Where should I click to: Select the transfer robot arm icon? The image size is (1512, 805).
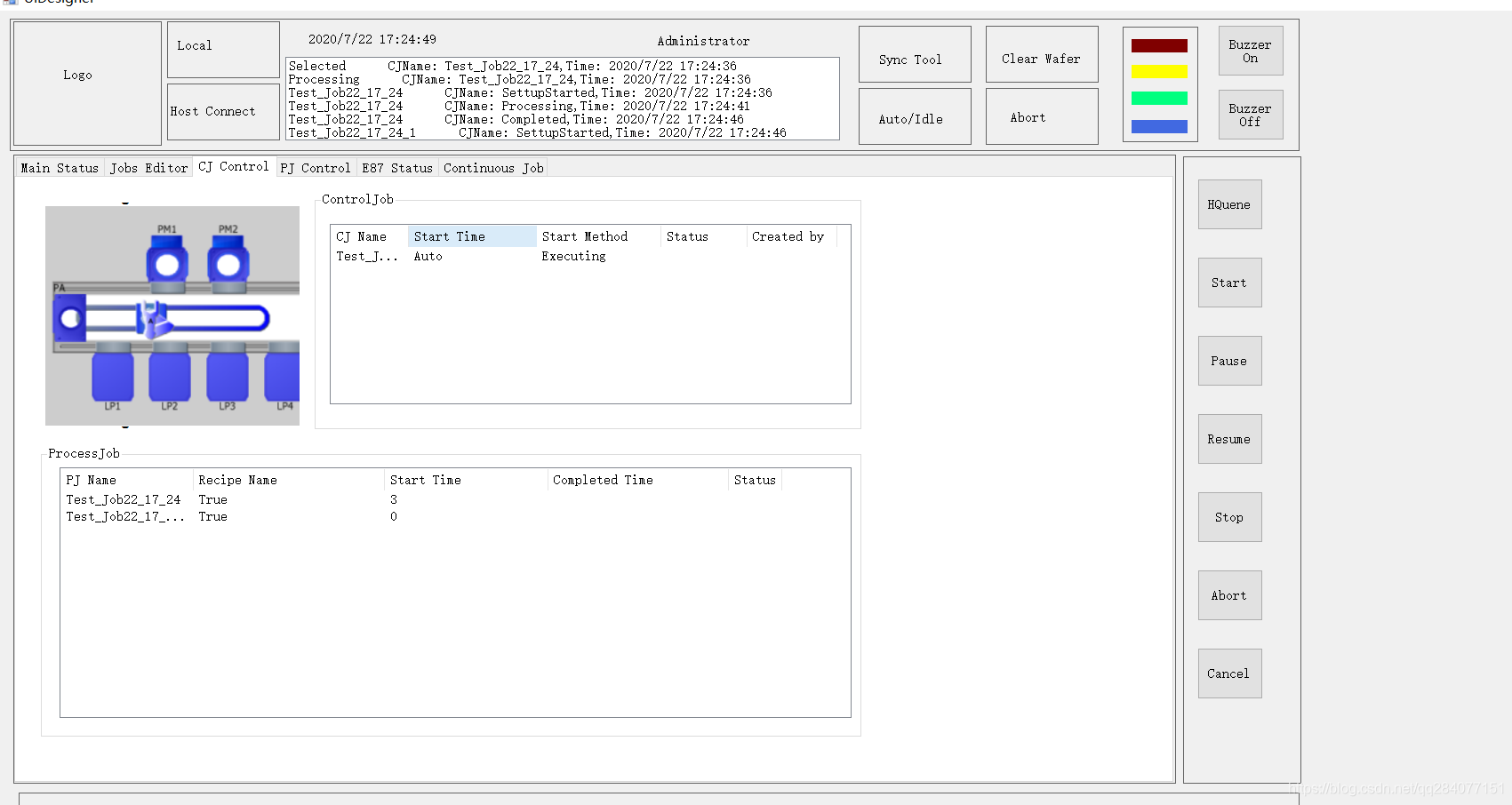pos(153,319)
